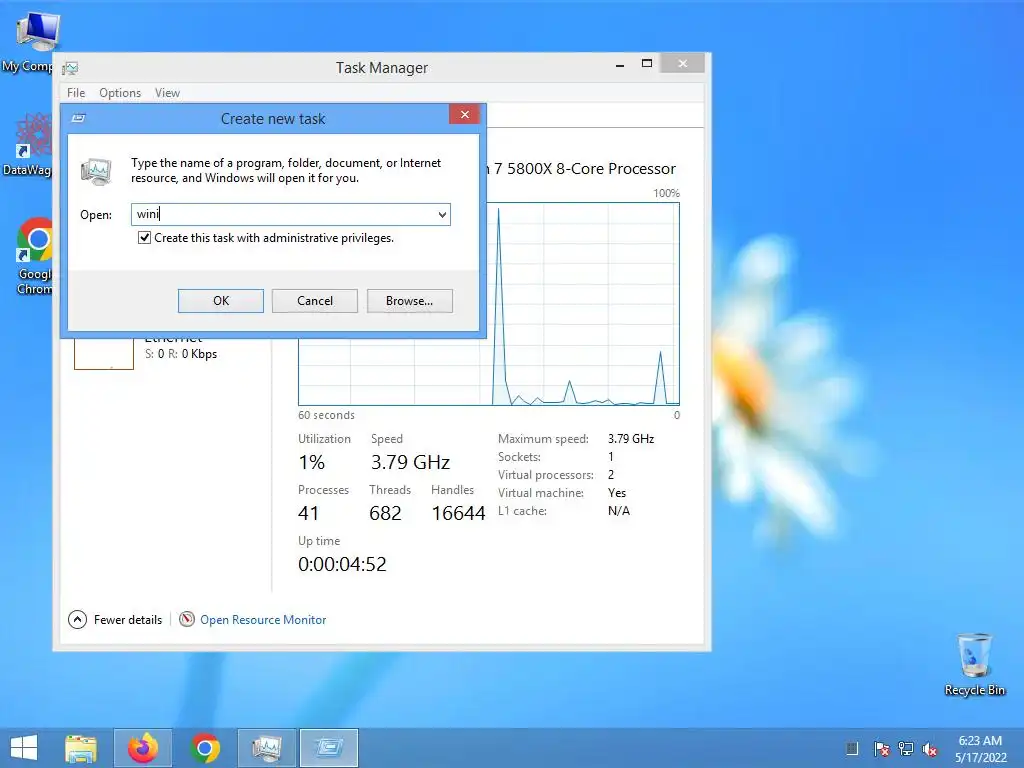Open the network status tray icon
Image resolution: width=1024 pixels, height=768 pixels.
tap(906, 749)
